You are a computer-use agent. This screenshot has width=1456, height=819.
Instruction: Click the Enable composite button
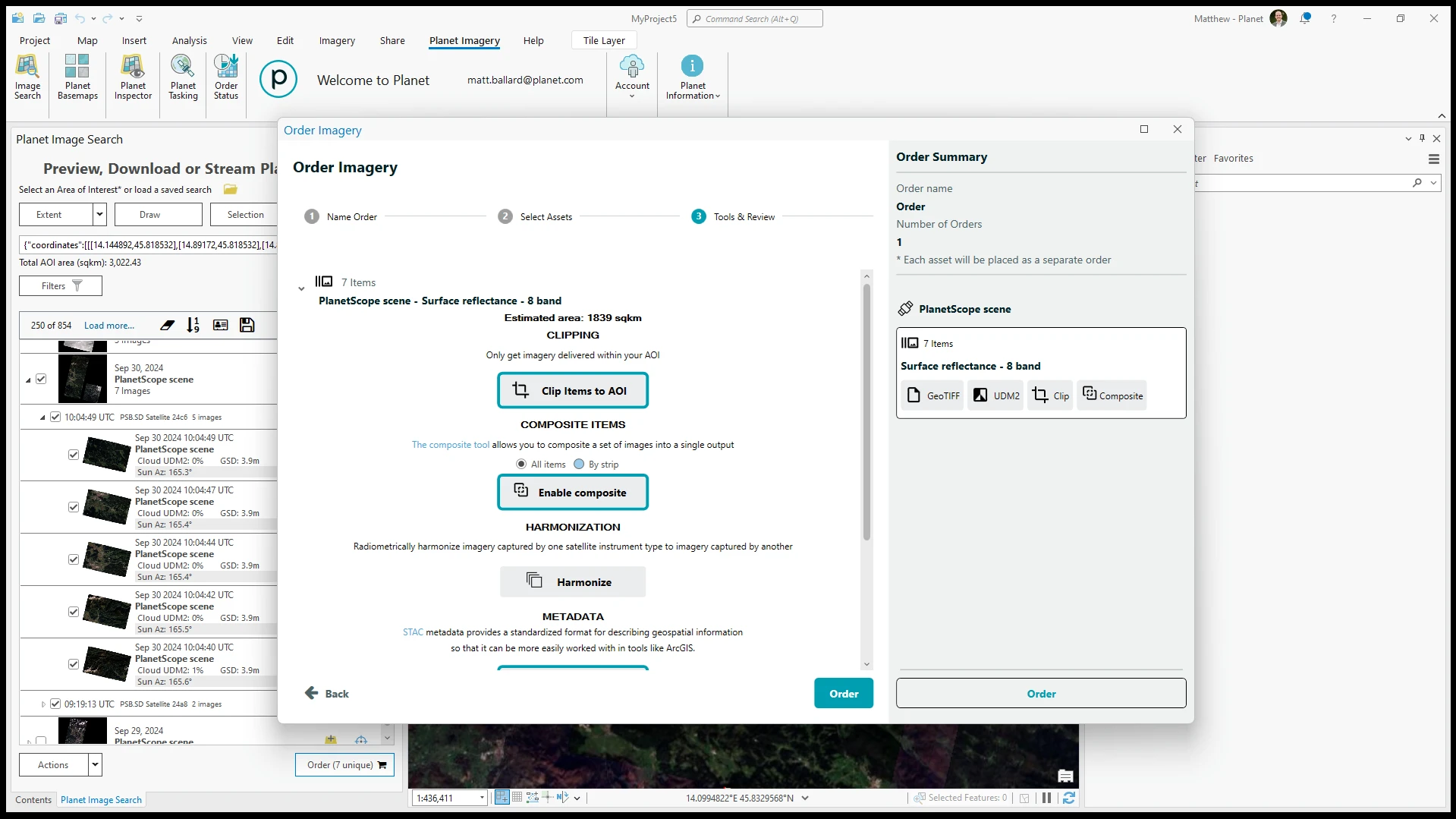click(x=573, y=492)
